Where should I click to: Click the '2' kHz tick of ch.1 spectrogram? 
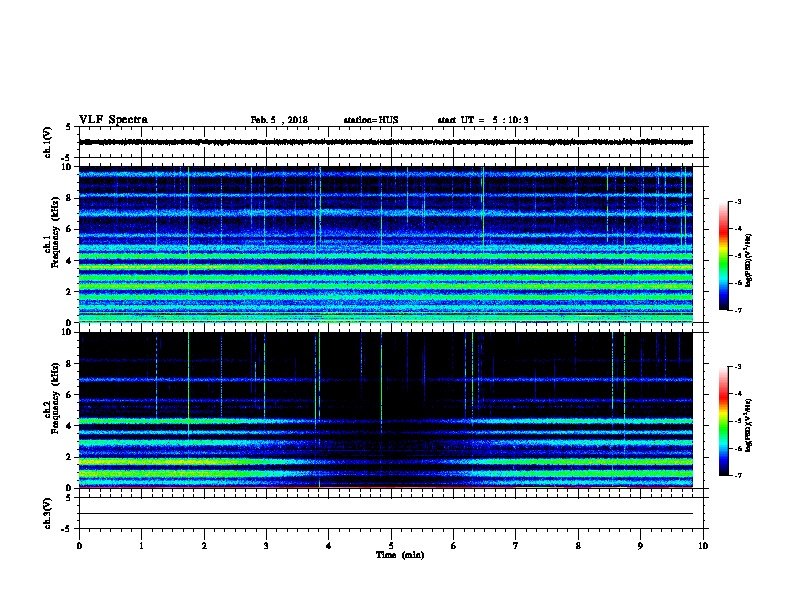coord(70,291)
